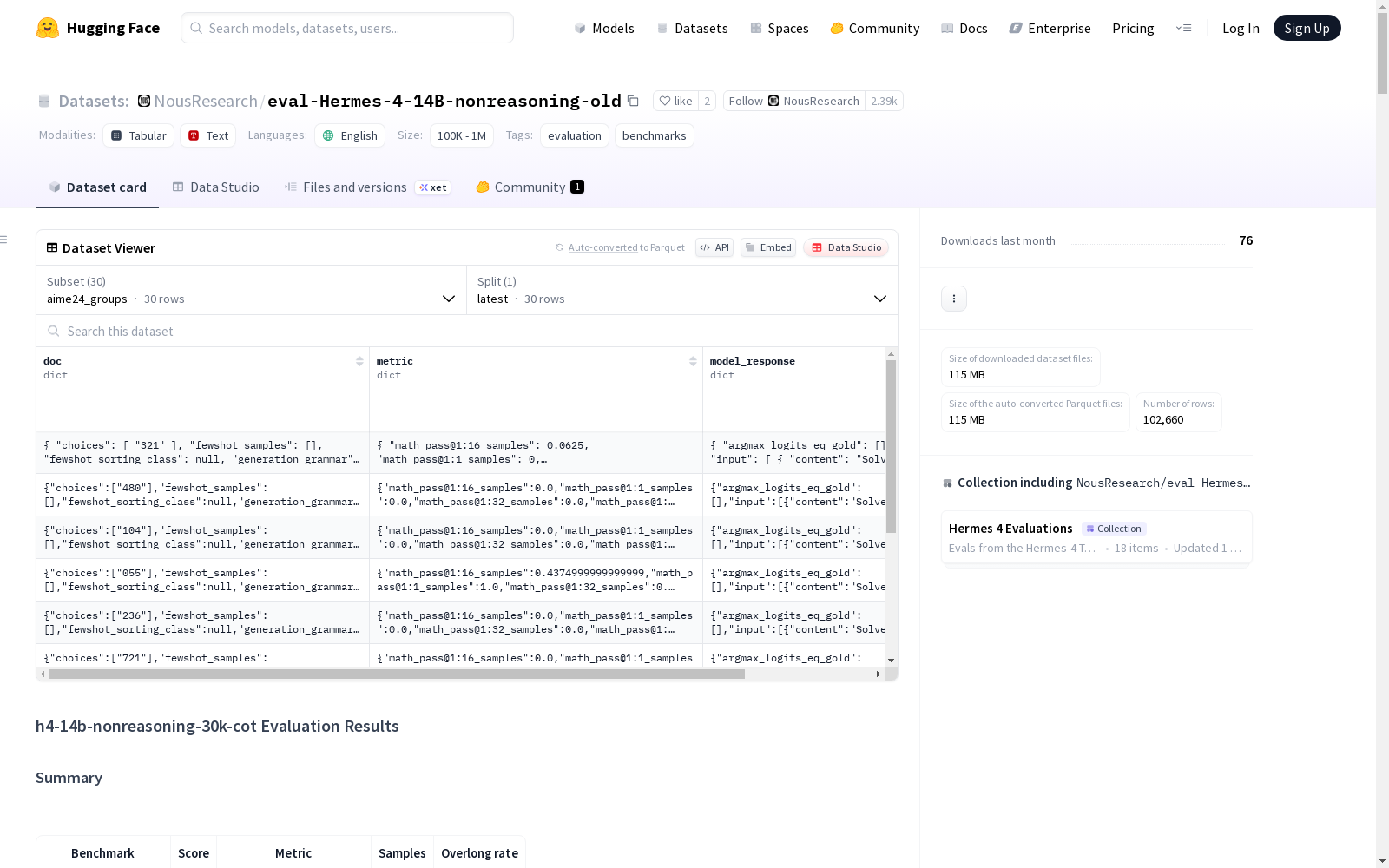Select the English language tag
Image resolution: width=1389 pixels, height=868 pixels.
click(350, 135)
